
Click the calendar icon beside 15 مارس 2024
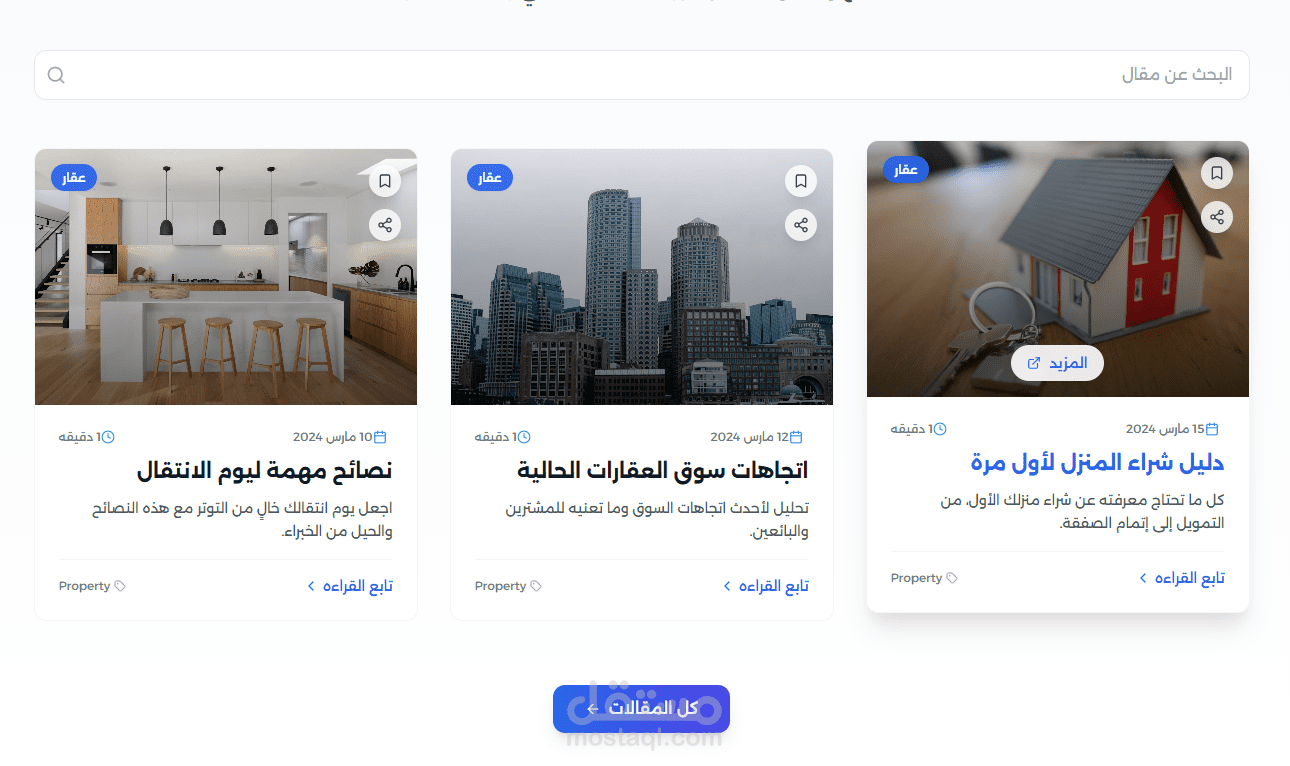point(1212,429)
